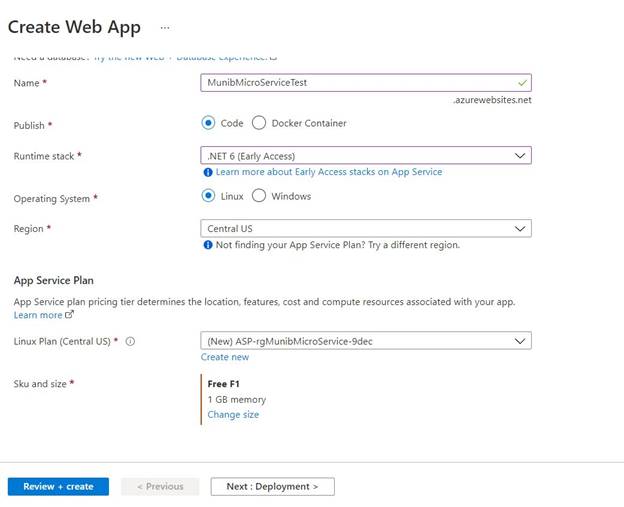Click the info icon next to Linux Plan
Image resolution: width=624 pixels, height=507 pixels.
tap(130, 341)
